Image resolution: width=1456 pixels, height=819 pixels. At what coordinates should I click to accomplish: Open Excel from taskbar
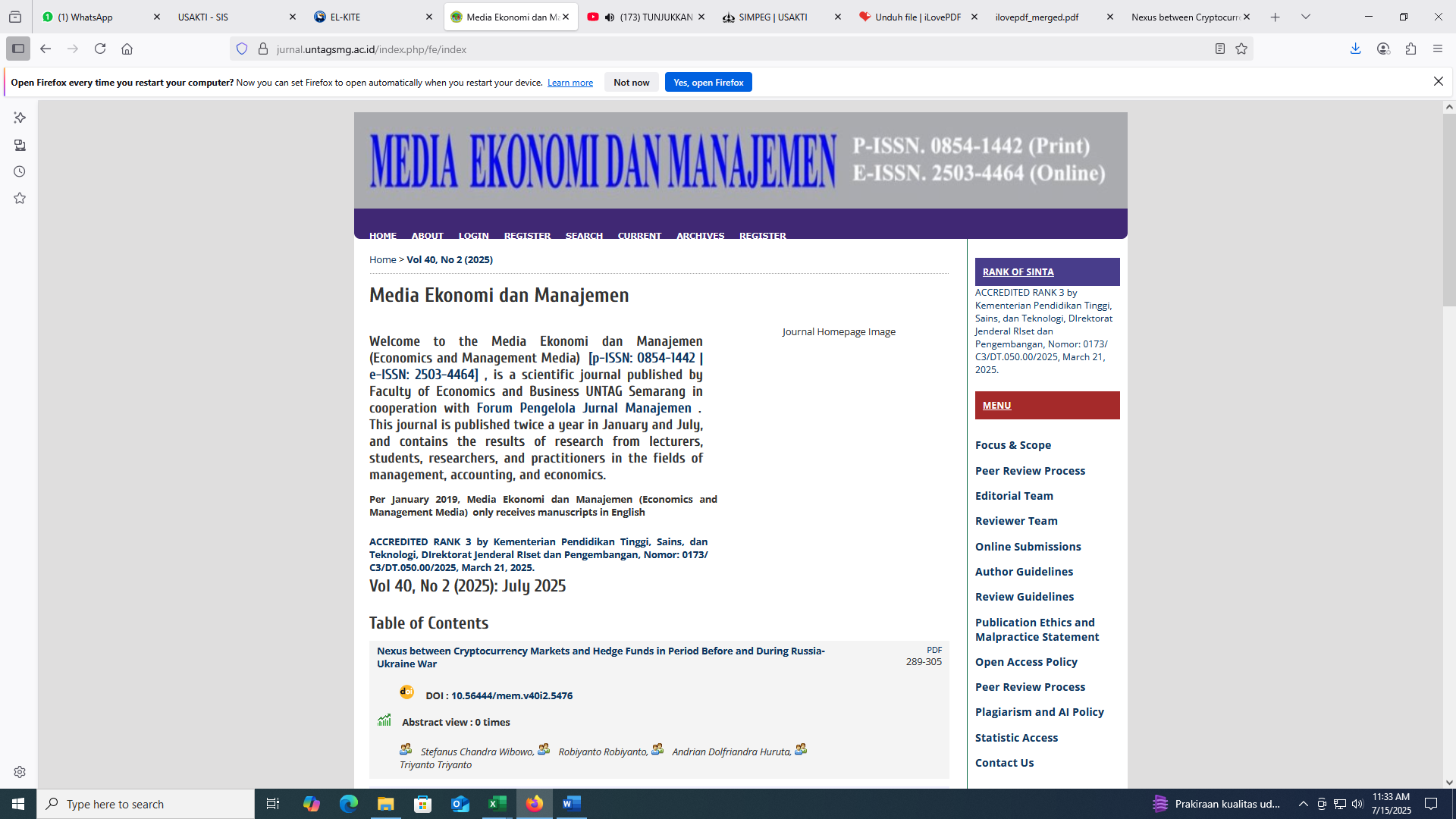pos(497,804)
